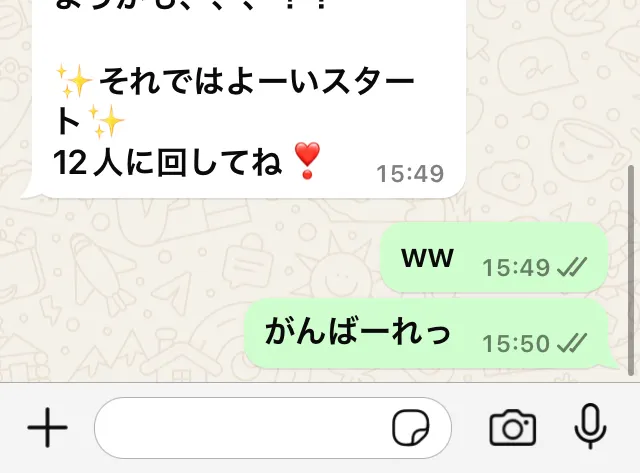This screenshot has width=640, height=473.
Task: Click the chat scrollbar on the right edge
Action: tap(631, 270)
